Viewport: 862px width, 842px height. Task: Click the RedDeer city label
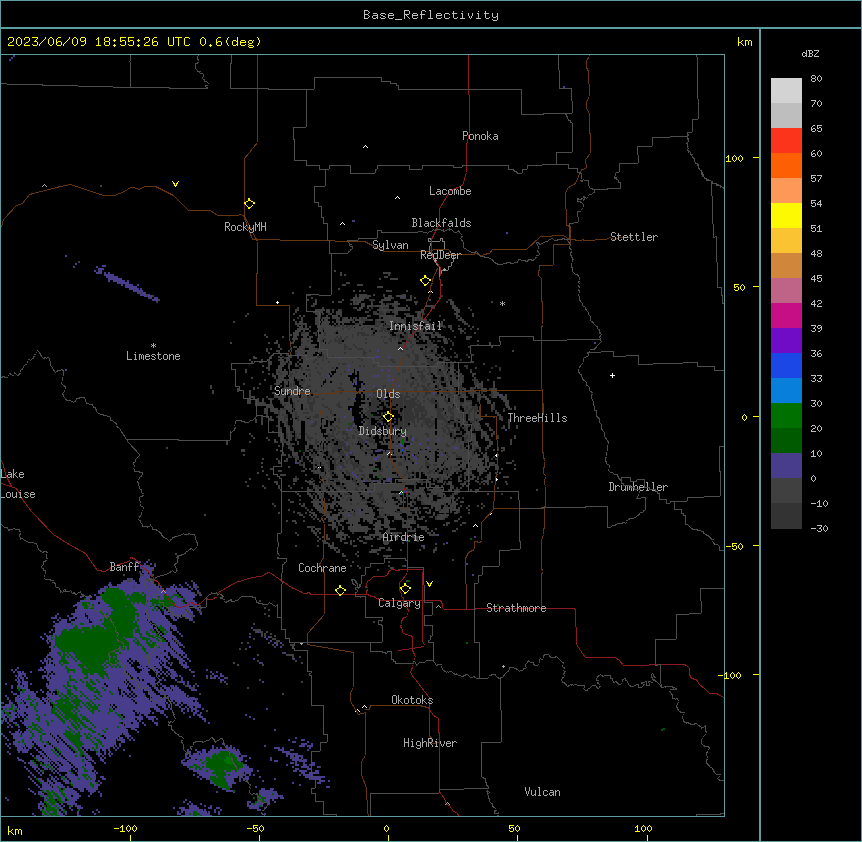click(x=440, y=255)
